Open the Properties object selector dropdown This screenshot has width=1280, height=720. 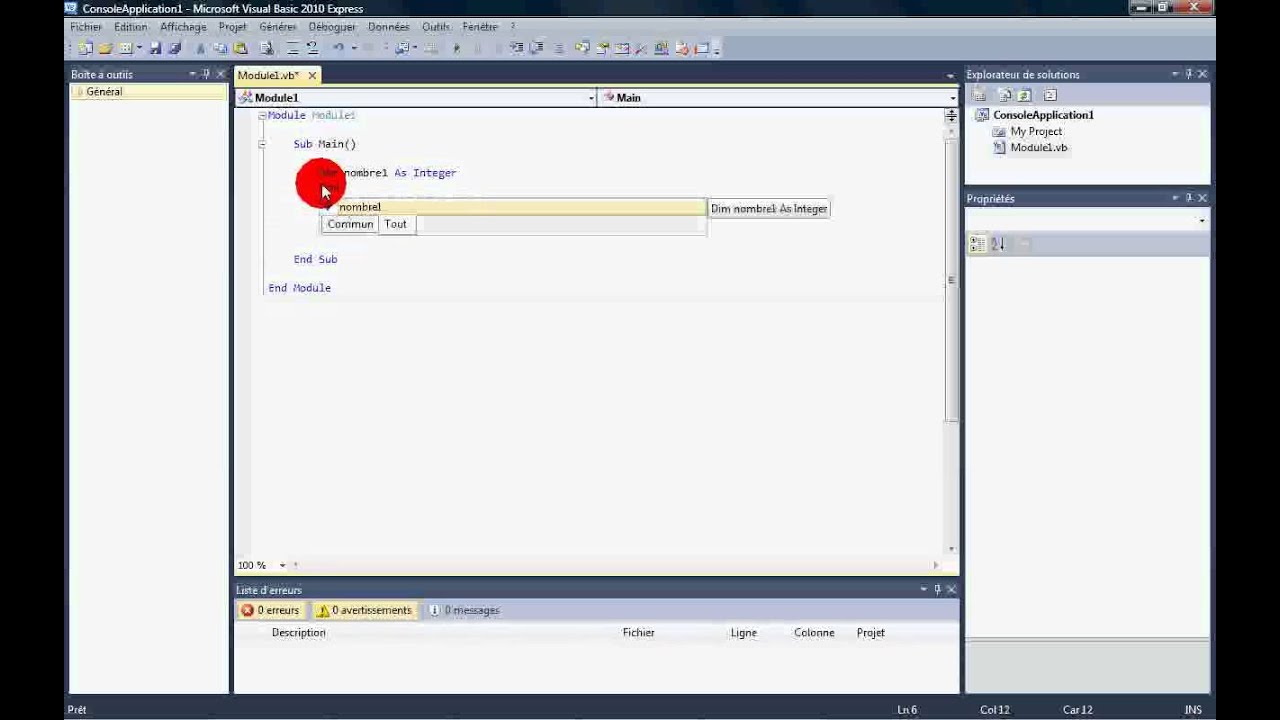coord(1201,221)
